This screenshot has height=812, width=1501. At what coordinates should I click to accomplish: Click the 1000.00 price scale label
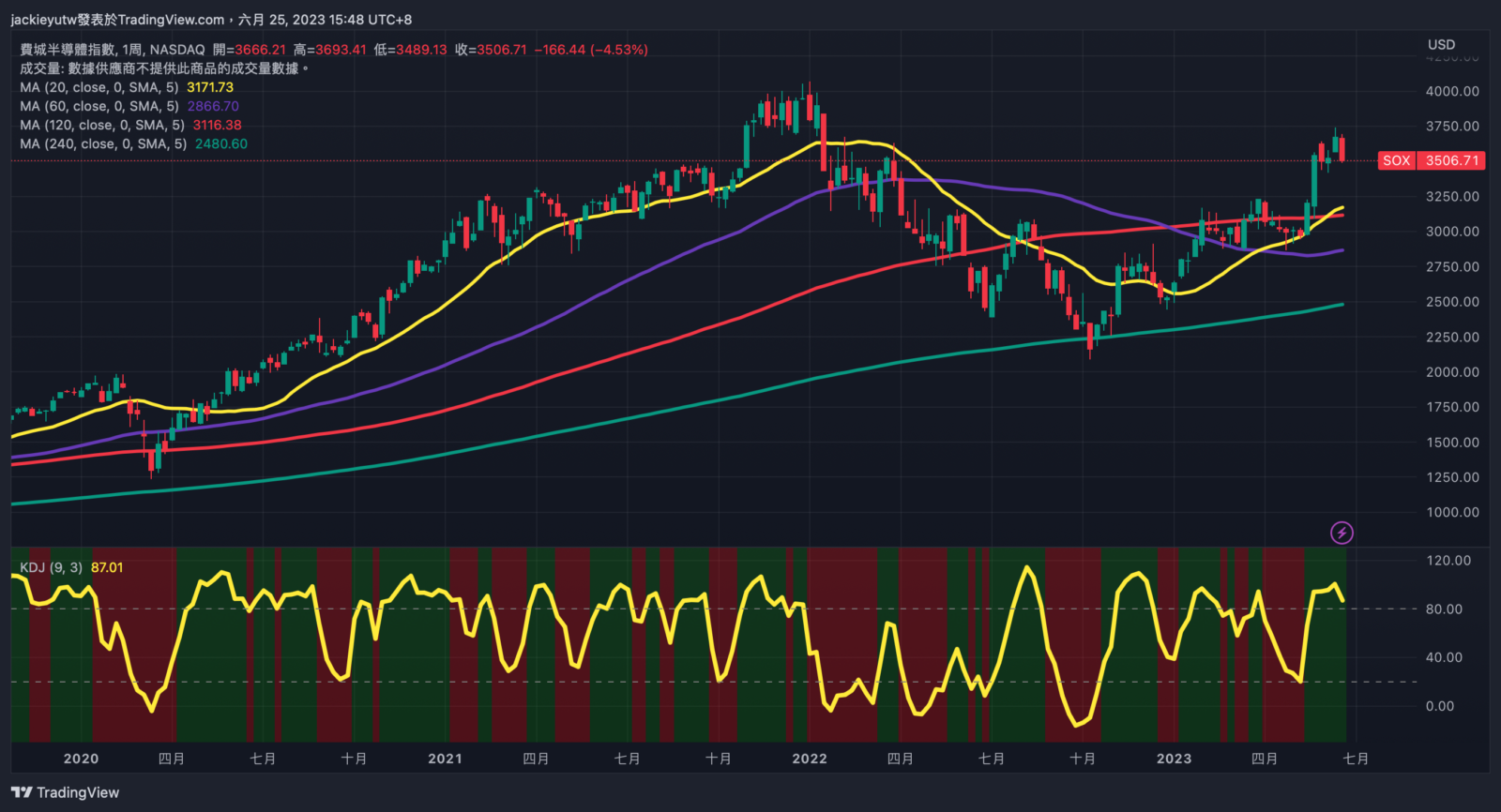tap(1451, 512)
